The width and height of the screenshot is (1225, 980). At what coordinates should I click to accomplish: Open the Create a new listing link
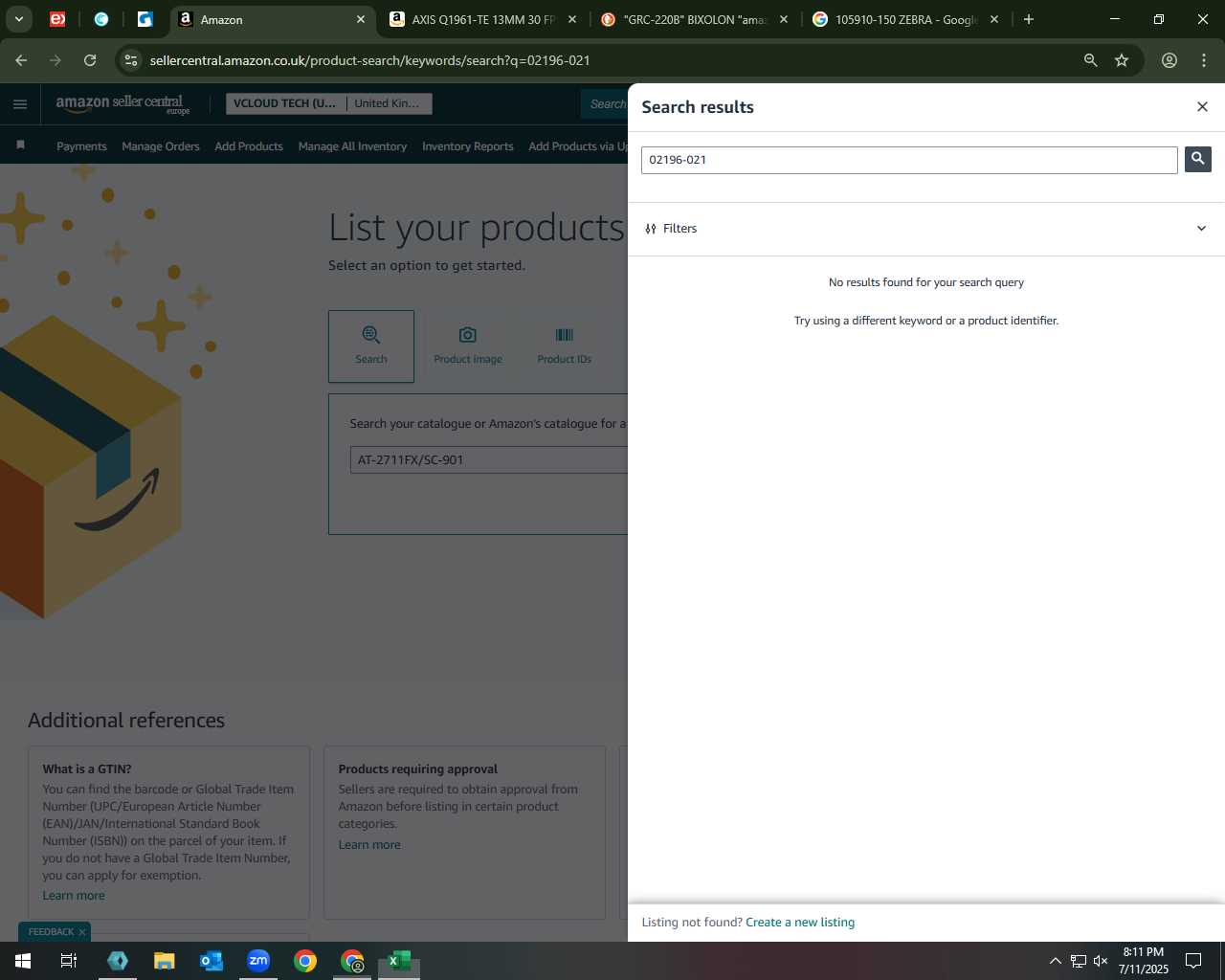coord(800,923)
